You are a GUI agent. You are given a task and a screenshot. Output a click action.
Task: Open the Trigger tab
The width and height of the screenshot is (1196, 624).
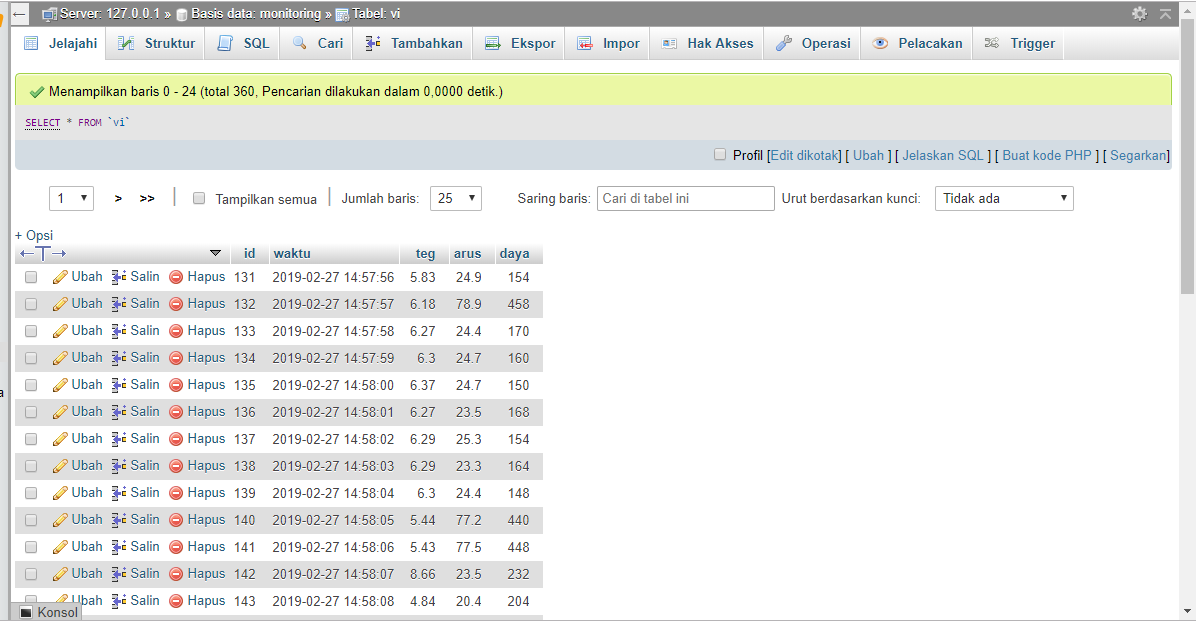coord(1020,43)
